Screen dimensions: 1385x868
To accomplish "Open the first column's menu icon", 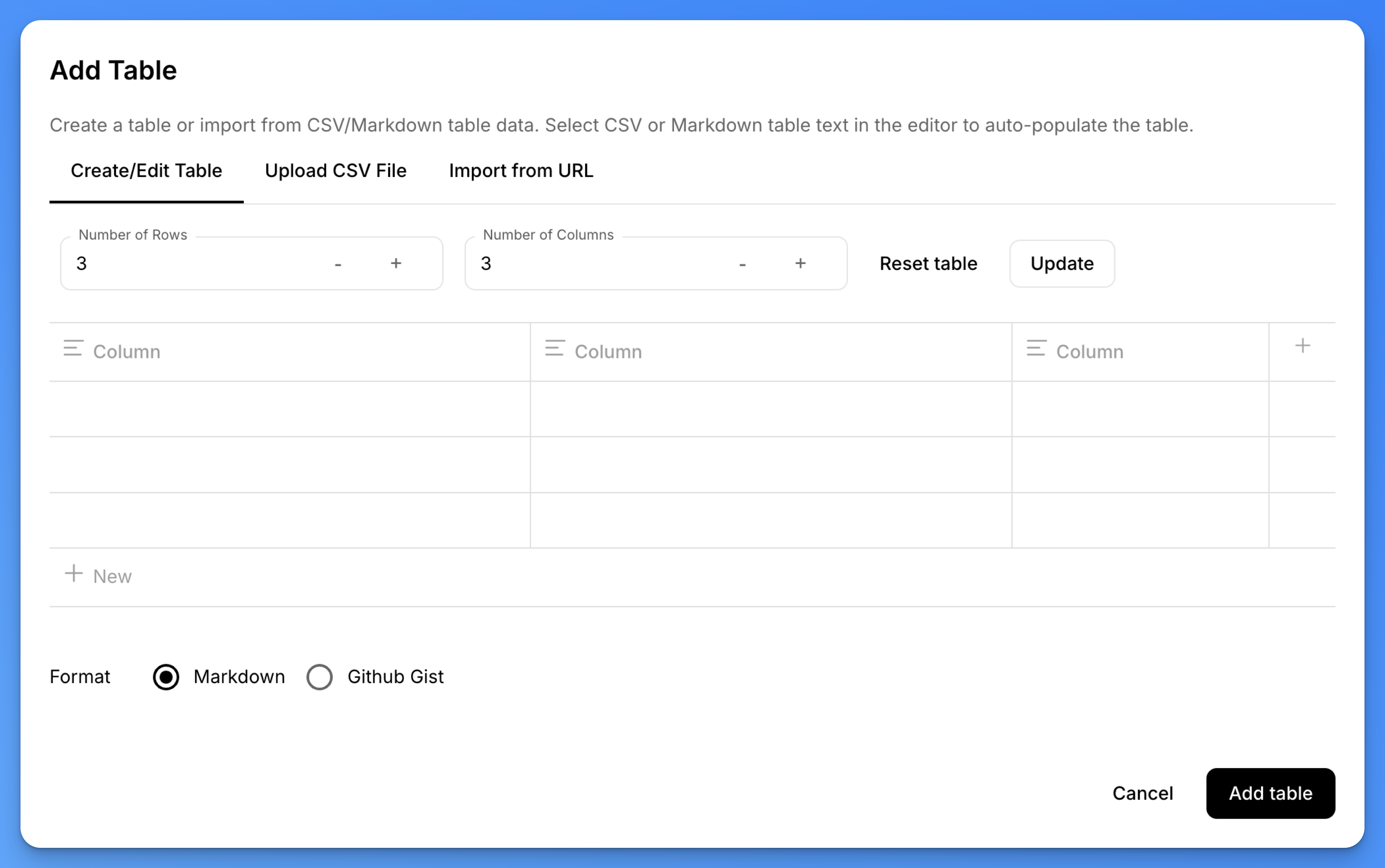I will click(73, 350).
